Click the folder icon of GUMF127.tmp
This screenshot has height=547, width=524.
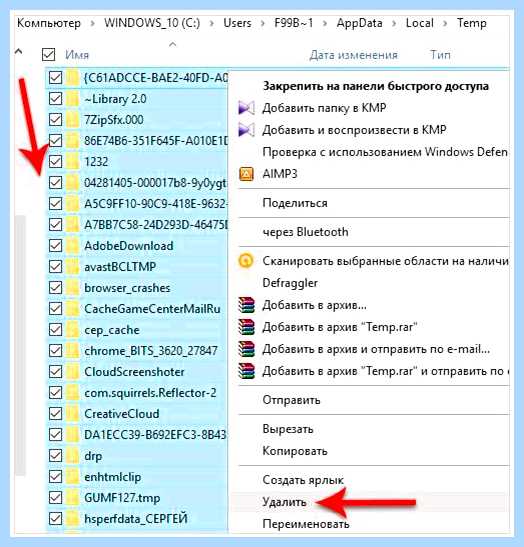click(73, 498)
